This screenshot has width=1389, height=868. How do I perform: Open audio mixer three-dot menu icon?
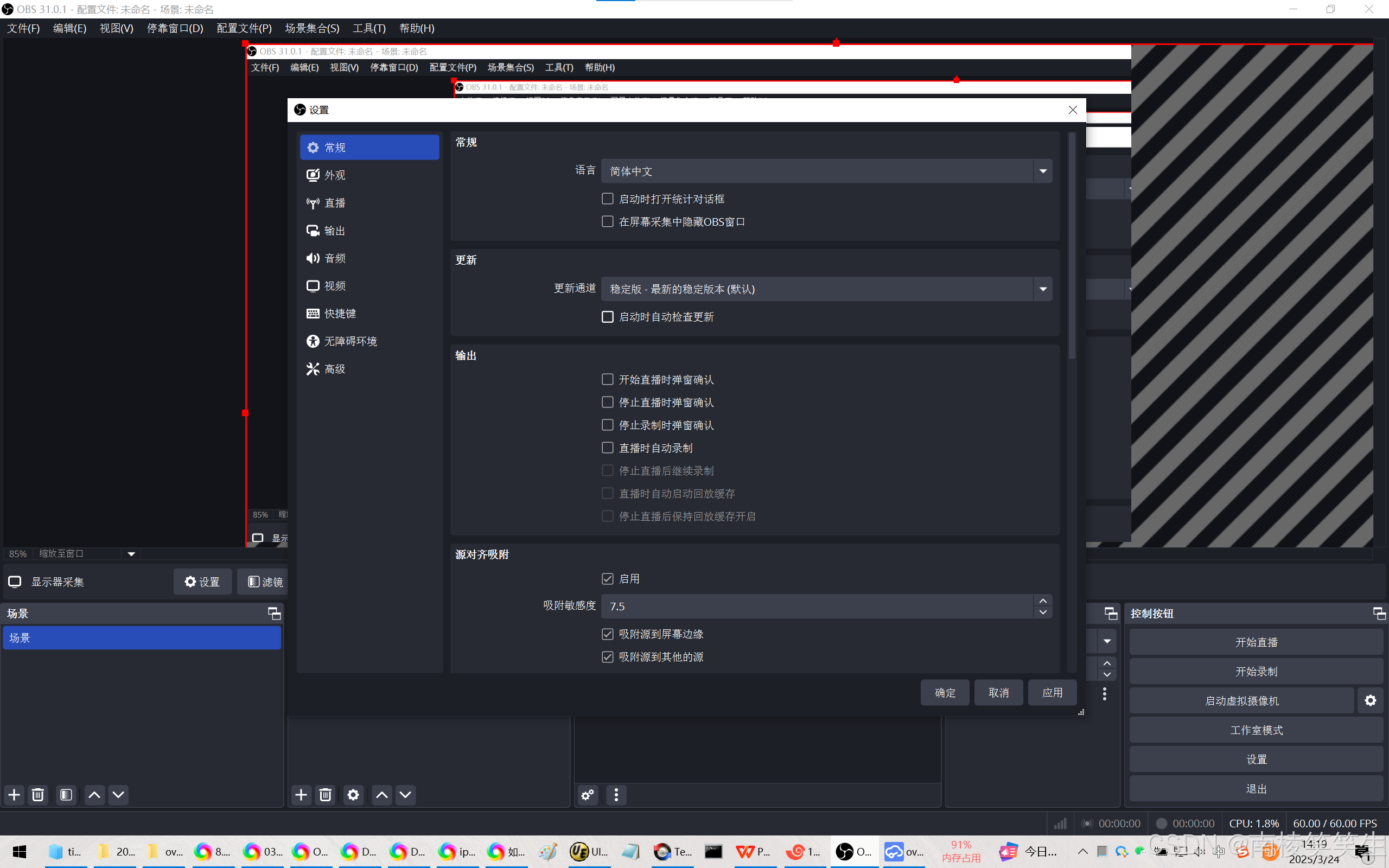tap(616, 795)
